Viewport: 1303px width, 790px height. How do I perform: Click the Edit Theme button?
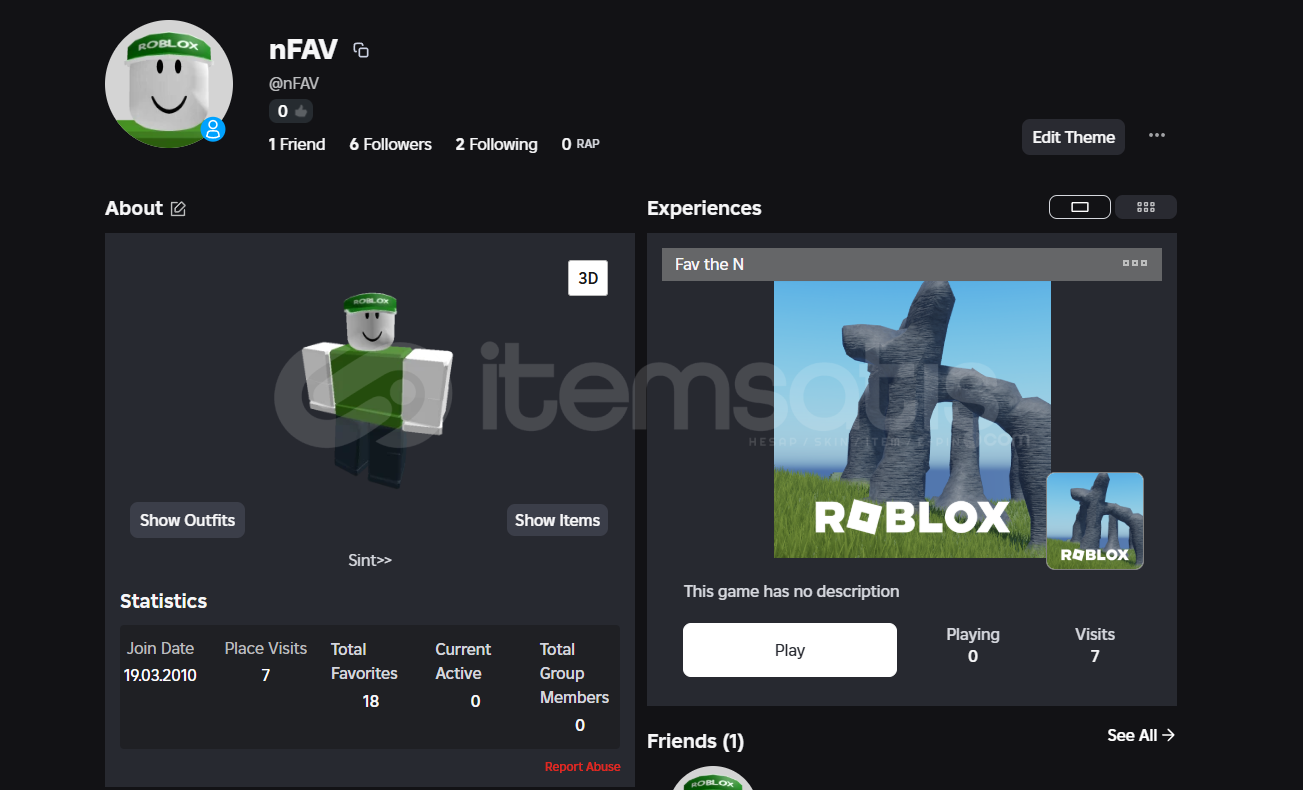click(1073, 137)
